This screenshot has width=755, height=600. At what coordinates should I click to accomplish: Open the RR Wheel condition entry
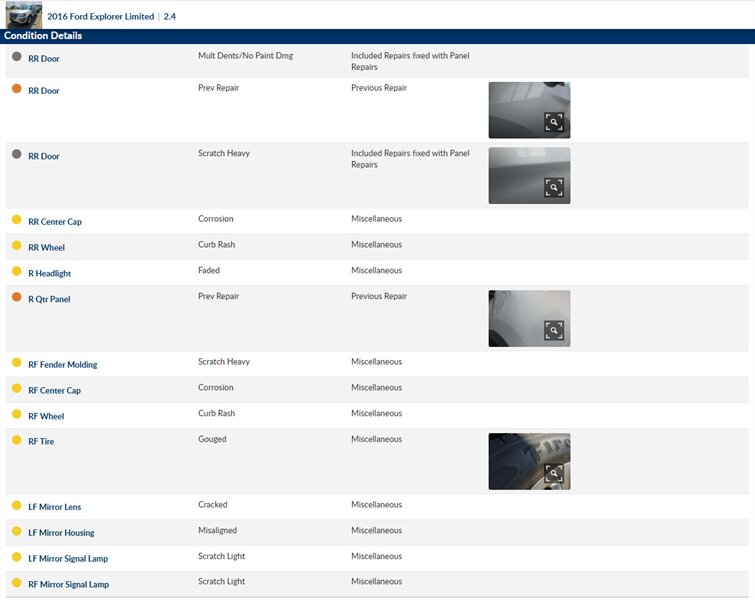tap(46, 248)
